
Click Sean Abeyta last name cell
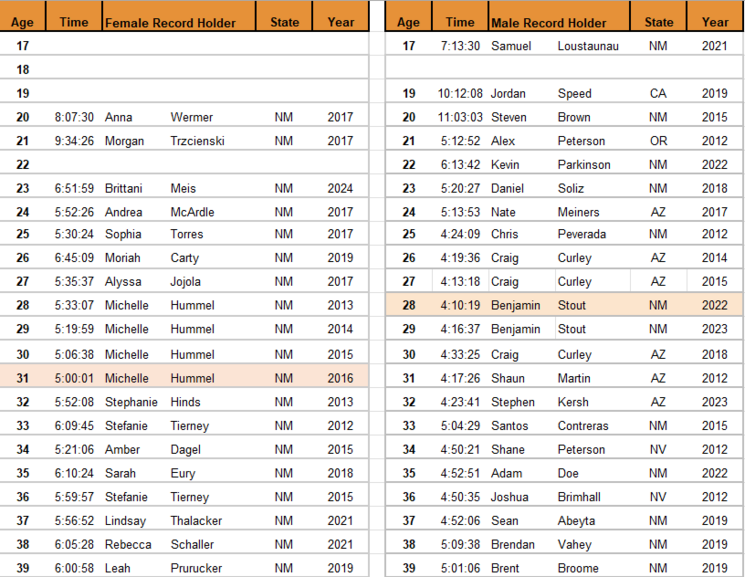click(x=576, y=521)
